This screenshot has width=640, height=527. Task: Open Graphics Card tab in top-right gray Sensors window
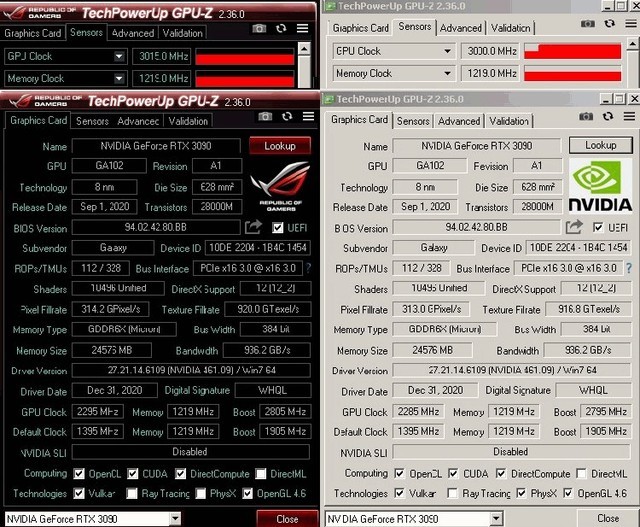coord(360,28)
